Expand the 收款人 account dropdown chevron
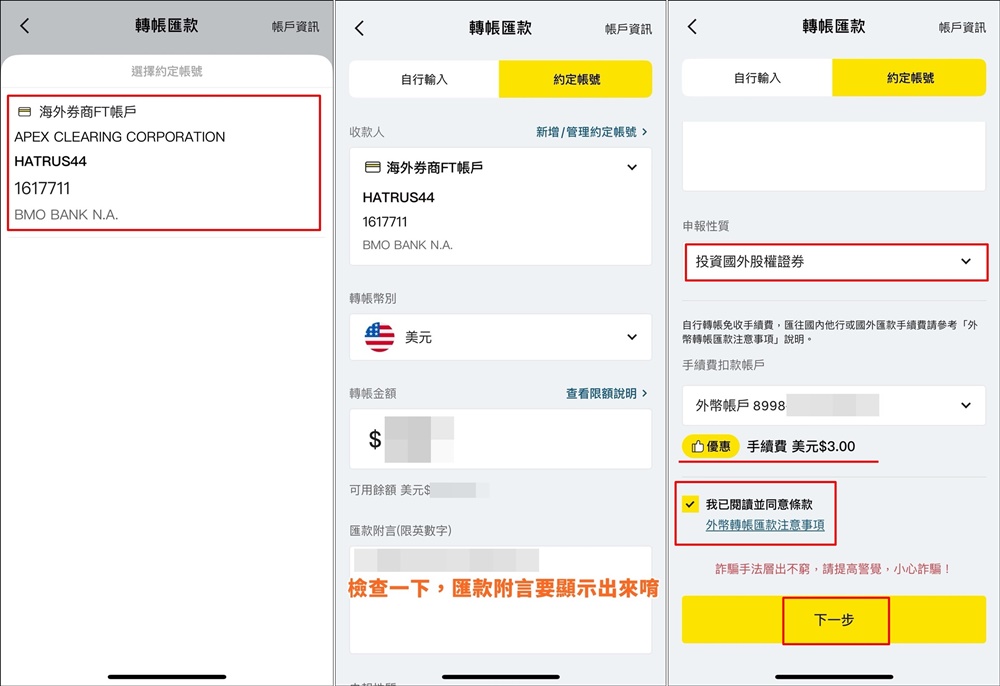Viewport: 1000px width, 686px height. coord(632,168)
